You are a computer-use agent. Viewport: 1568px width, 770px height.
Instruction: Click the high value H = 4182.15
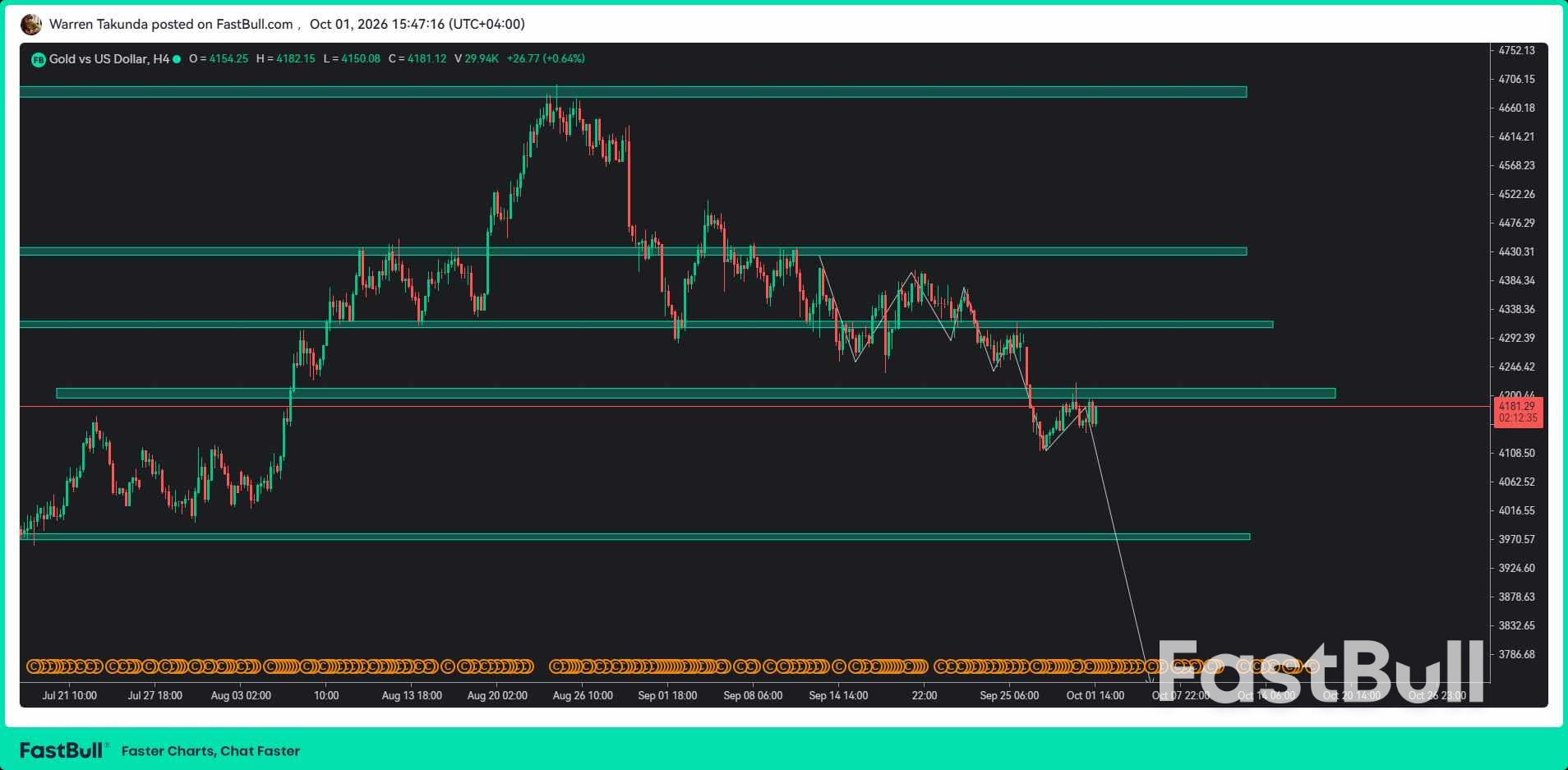286,59
